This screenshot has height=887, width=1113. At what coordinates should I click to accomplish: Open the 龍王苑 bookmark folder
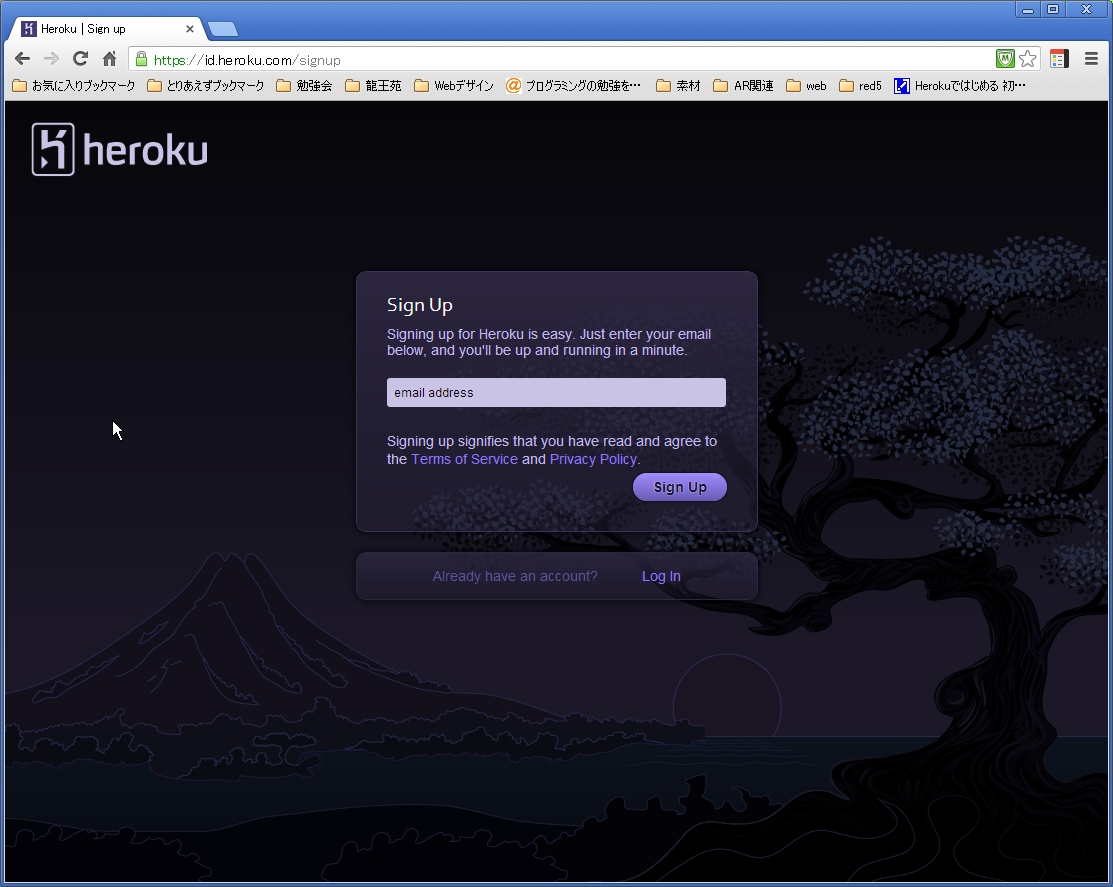point(373,86)
